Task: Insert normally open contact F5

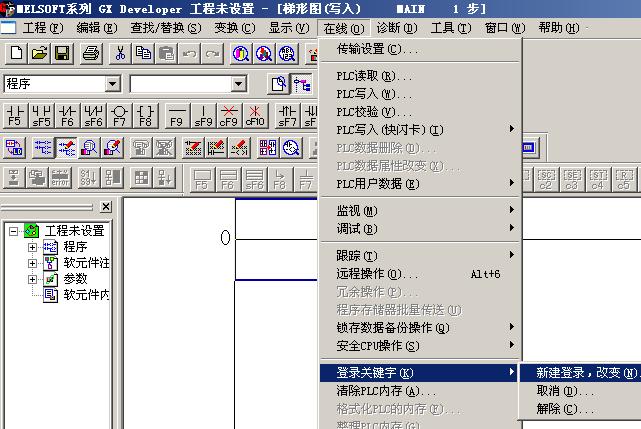Action: click(15, 116)
